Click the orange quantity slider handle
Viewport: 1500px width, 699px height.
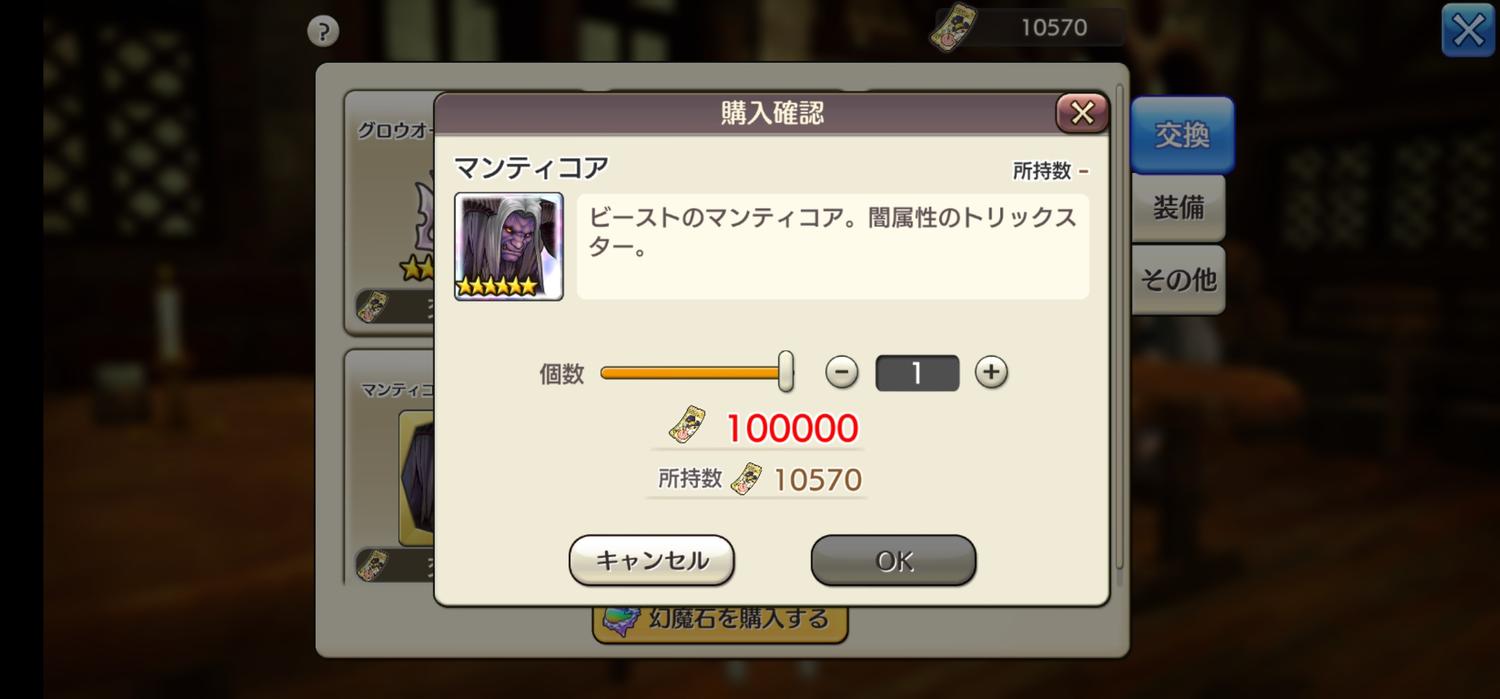point(786,371)
